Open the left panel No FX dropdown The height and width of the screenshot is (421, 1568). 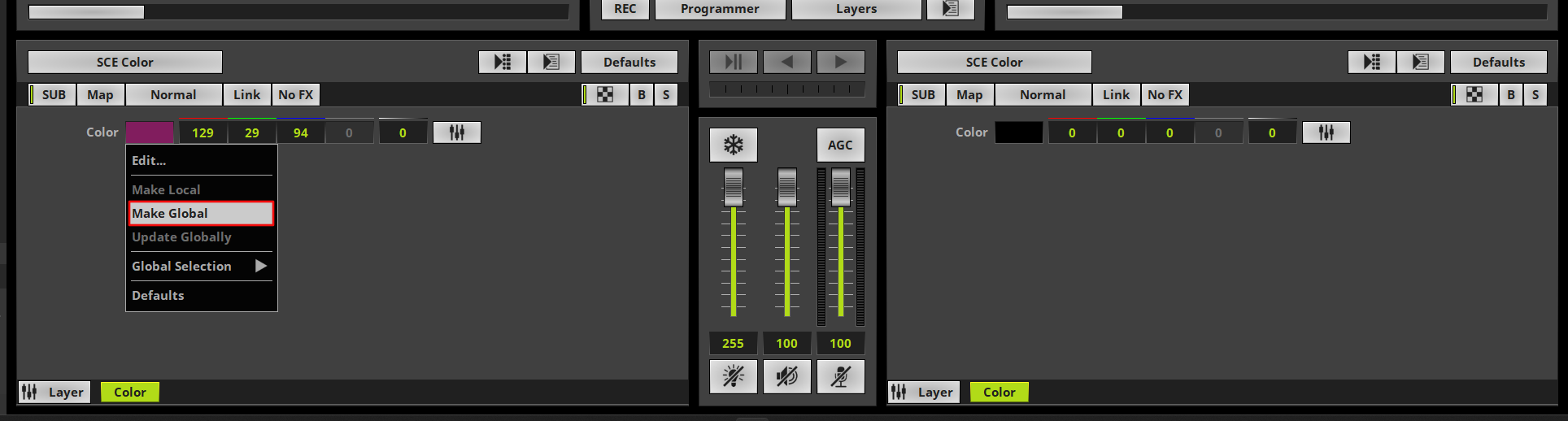tap(296, 95)
